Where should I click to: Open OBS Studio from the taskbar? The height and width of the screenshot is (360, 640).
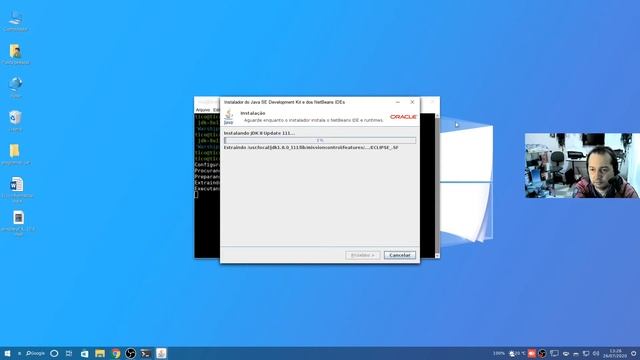(x=131, y=353)
